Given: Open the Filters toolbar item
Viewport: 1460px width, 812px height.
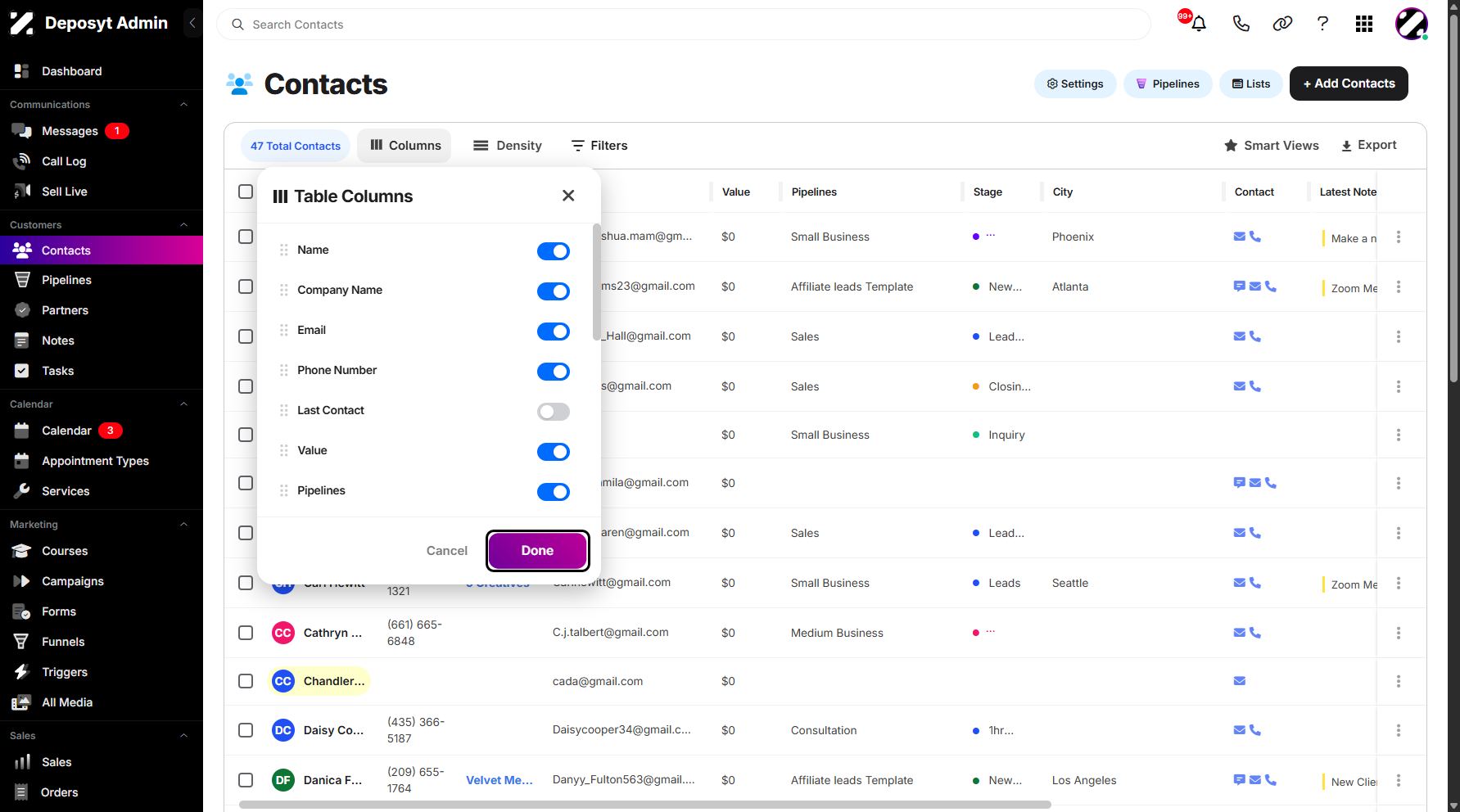Looking at the screenshot, I should (x=599, y=146).
